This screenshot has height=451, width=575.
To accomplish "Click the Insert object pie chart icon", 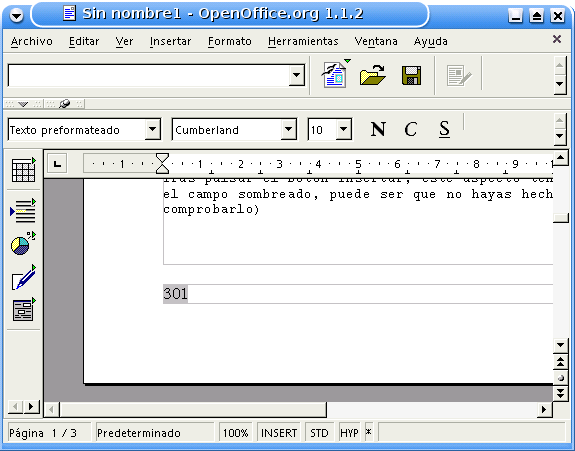I will click(x=23, y=243).
